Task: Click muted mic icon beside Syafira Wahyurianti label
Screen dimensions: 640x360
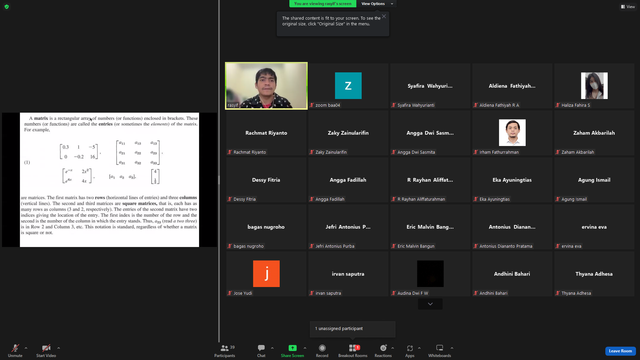Action: click(394, 105)
